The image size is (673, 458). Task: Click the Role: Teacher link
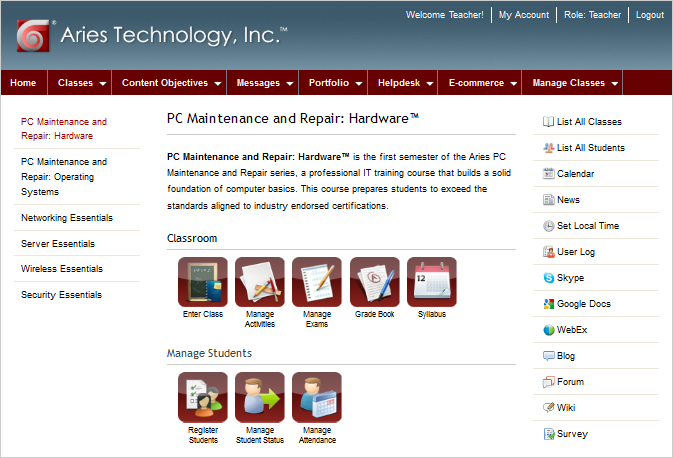592,15
